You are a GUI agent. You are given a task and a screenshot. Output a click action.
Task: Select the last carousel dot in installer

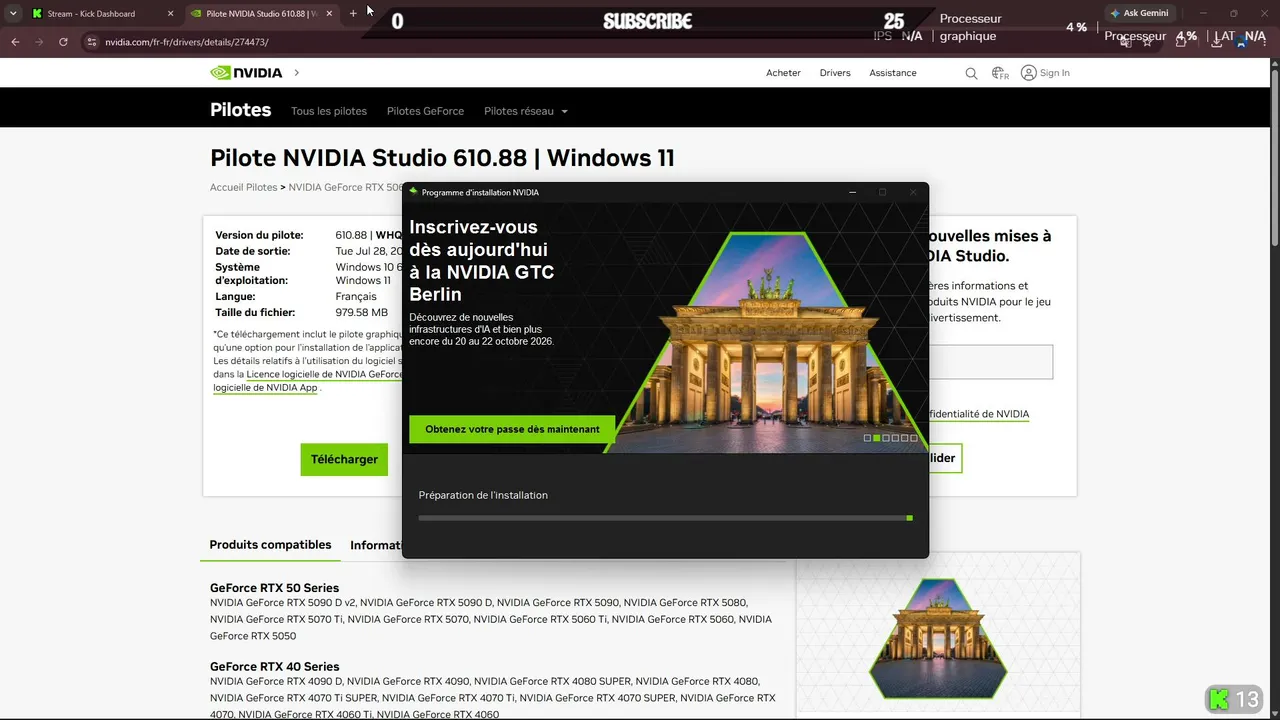[914, 438]
